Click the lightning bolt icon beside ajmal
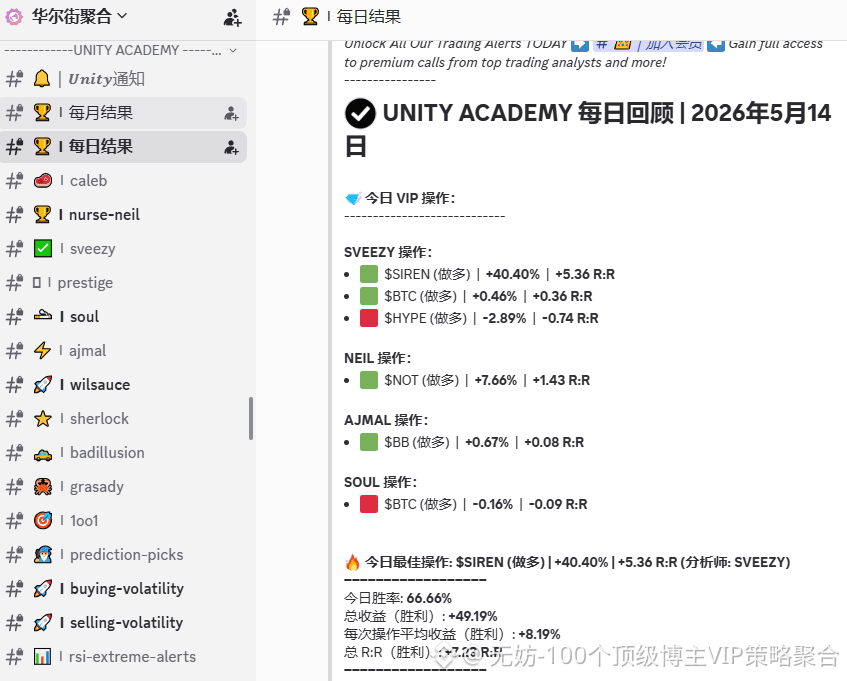This screenshot has width=847, height=681. 43,350
